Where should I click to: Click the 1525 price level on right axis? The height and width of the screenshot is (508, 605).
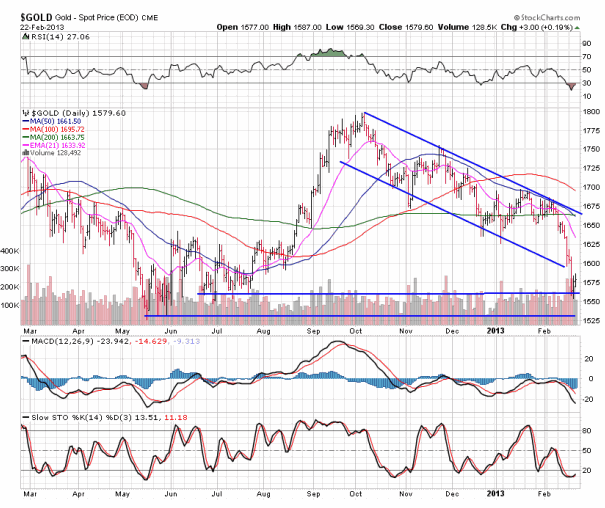(x=590, y=320)
